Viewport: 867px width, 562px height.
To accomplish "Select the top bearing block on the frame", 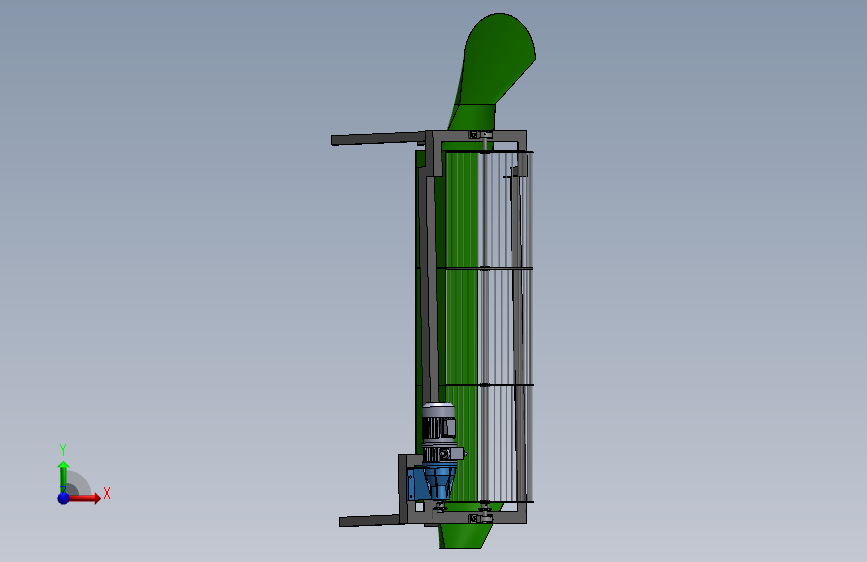I will 480,134.
